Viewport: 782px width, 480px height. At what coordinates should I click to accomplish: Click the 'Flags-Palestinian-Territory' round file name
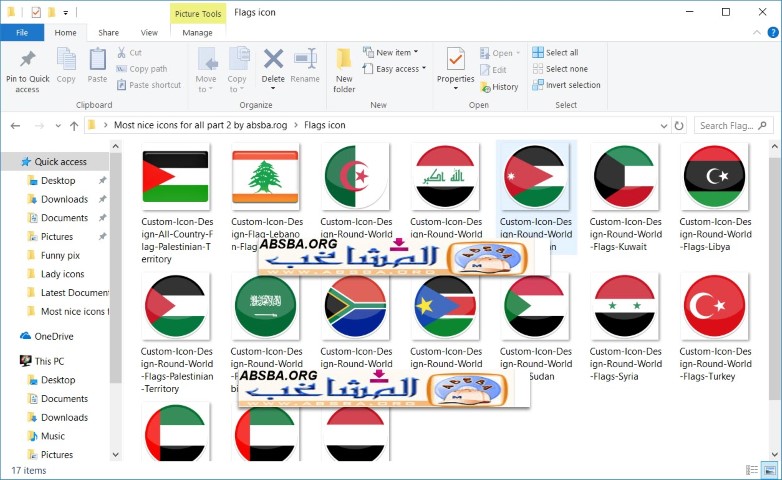(177, 370)
